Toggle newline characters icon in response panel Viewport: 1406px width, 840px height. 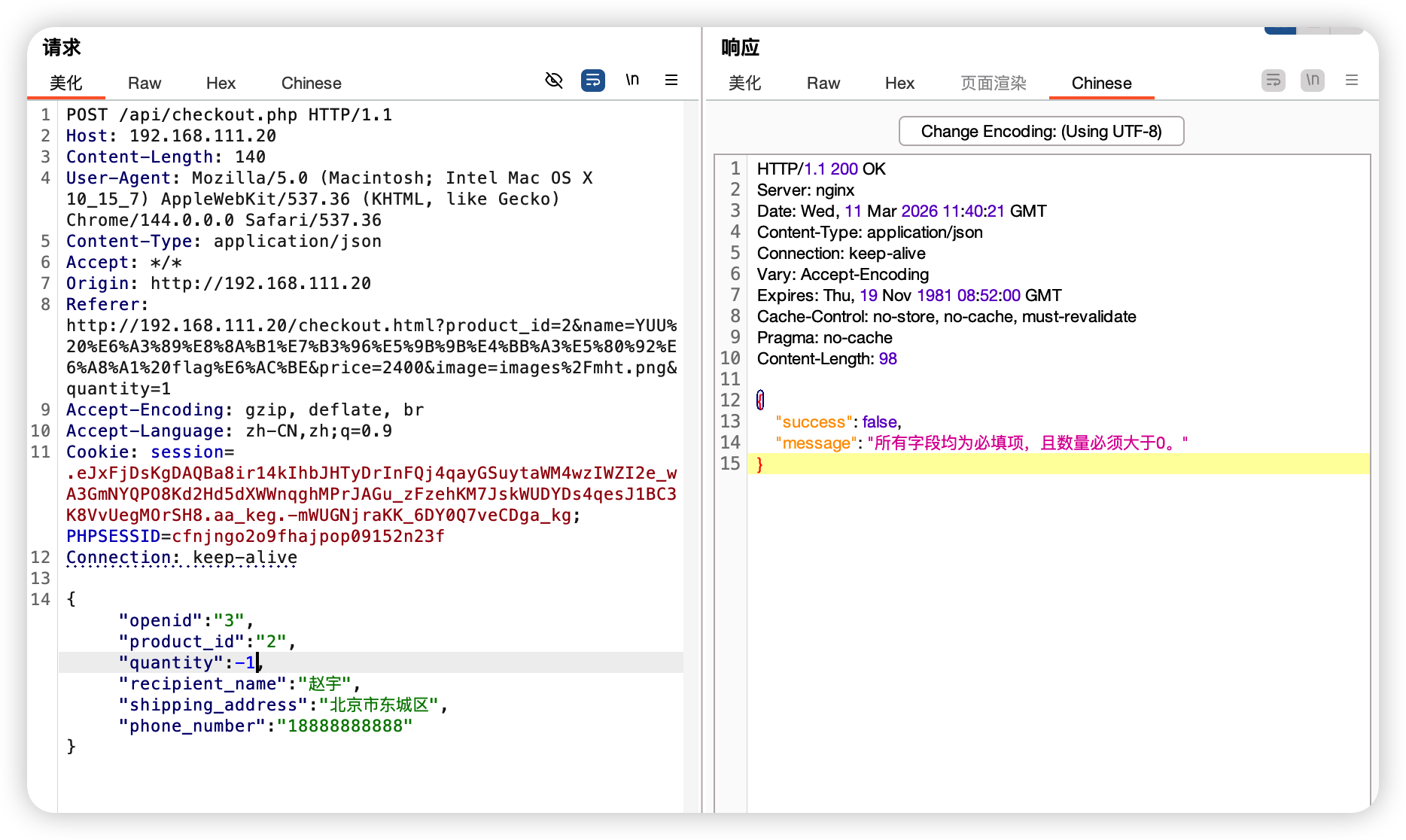(1313, 81)
